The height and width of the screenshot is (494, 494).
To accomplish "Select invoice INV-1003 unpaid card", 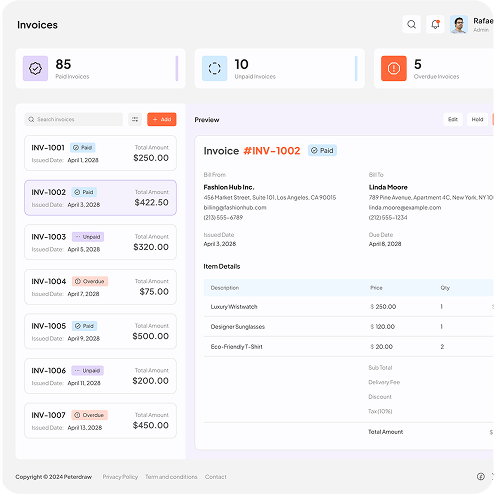I will click(100, 242).
